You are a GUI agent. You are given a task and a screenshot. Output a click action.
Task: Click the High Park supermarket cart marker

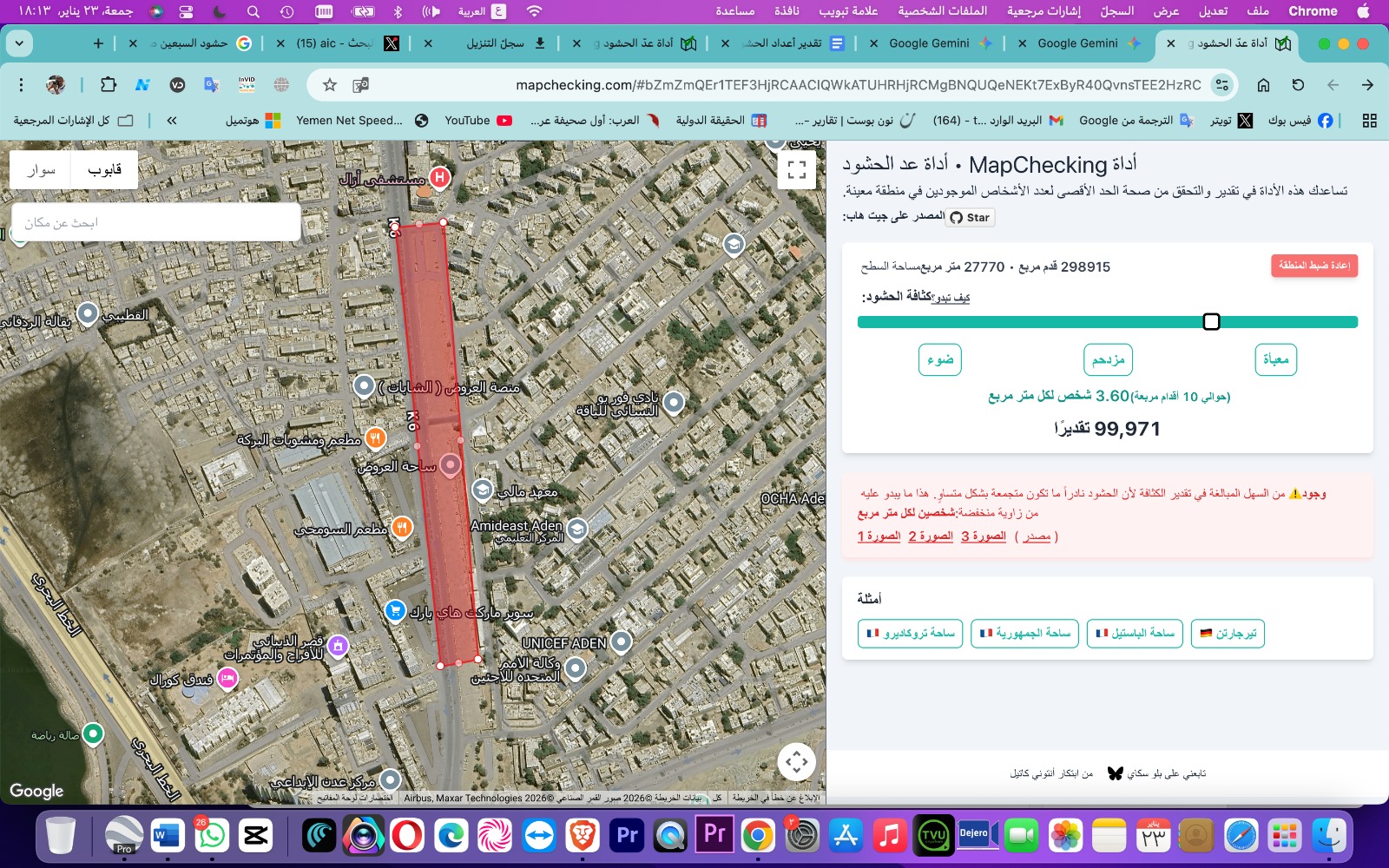(x=396, y=611)
